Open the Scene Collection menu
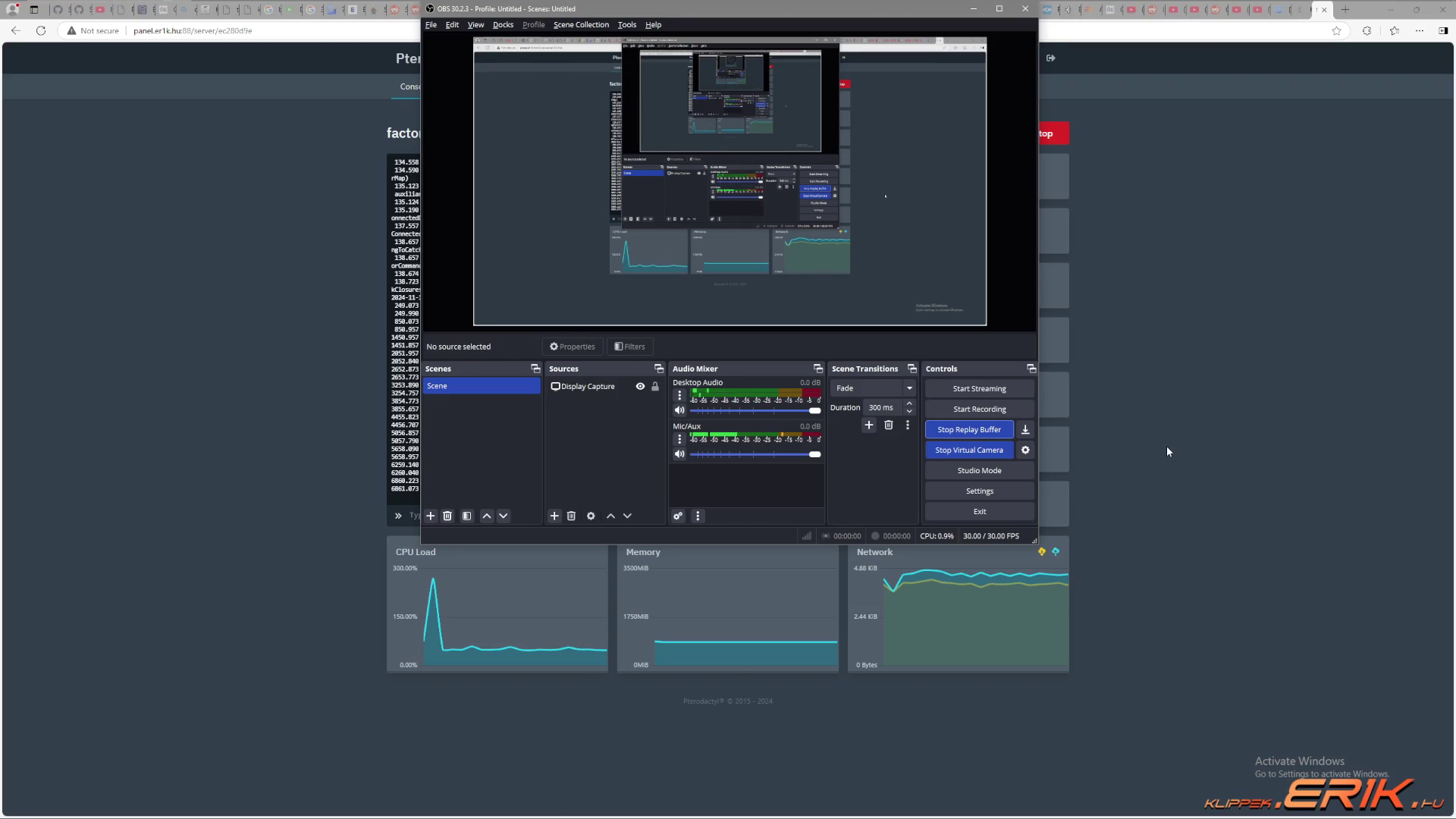This screenshot has width=1456, height=819. (581, 24)
